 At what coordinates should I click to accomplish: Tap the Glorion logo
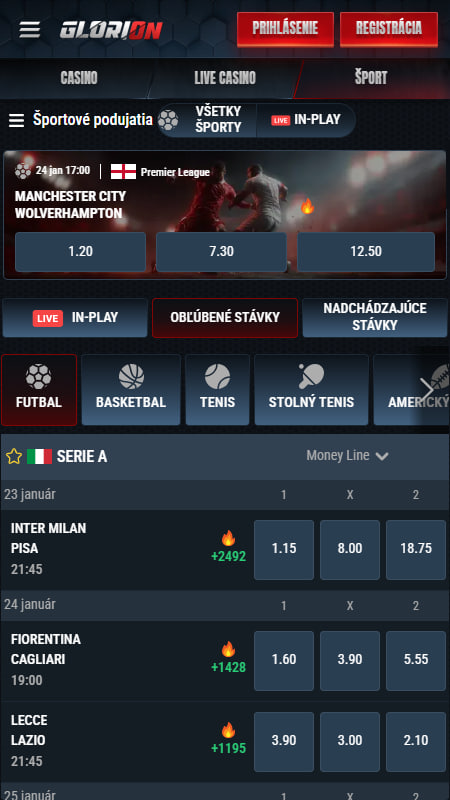coord(111,30)
